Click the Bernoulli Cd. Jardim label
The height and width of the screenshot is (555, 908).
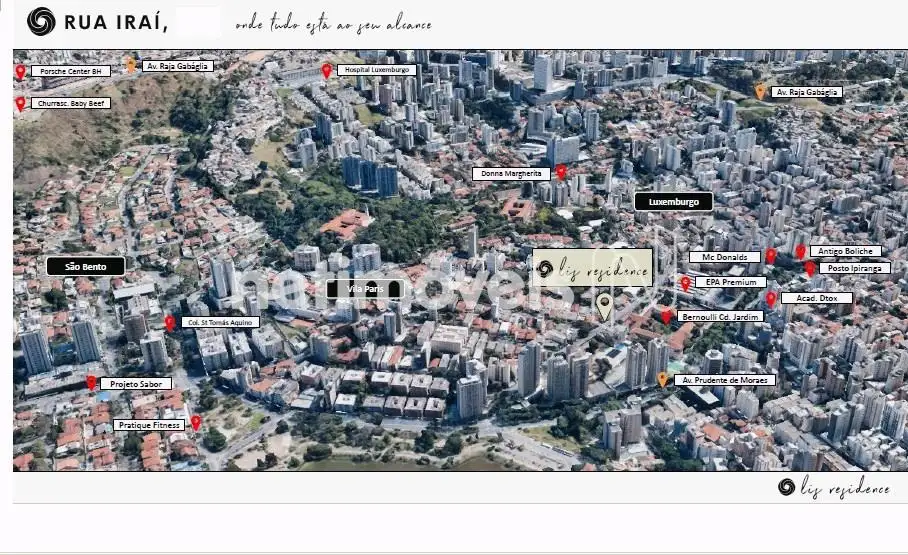click(x=720, y=316)
